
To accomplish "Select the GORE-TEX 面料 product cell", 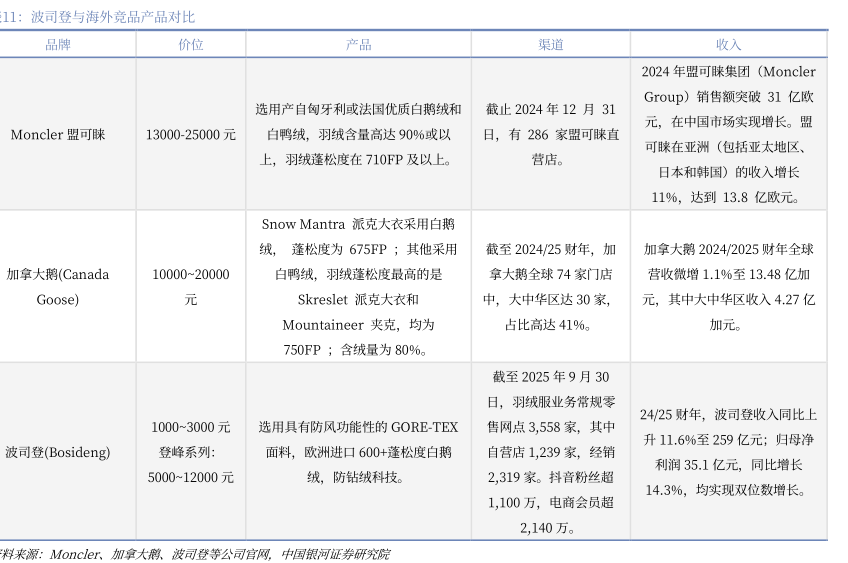I will click(358, 452).
